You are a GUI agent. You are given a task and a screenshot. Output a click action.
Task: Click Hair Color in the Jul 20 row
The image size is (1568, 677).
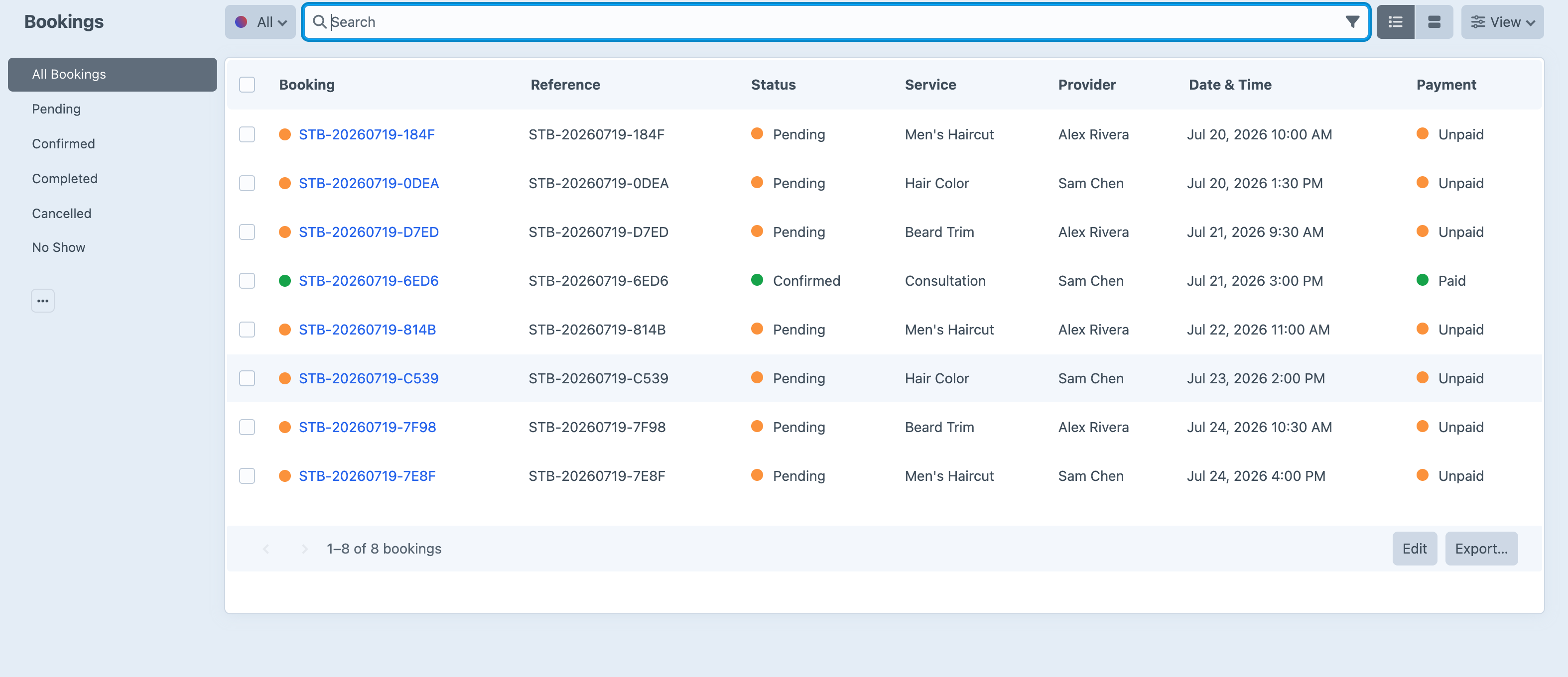[x=936, y=183]
